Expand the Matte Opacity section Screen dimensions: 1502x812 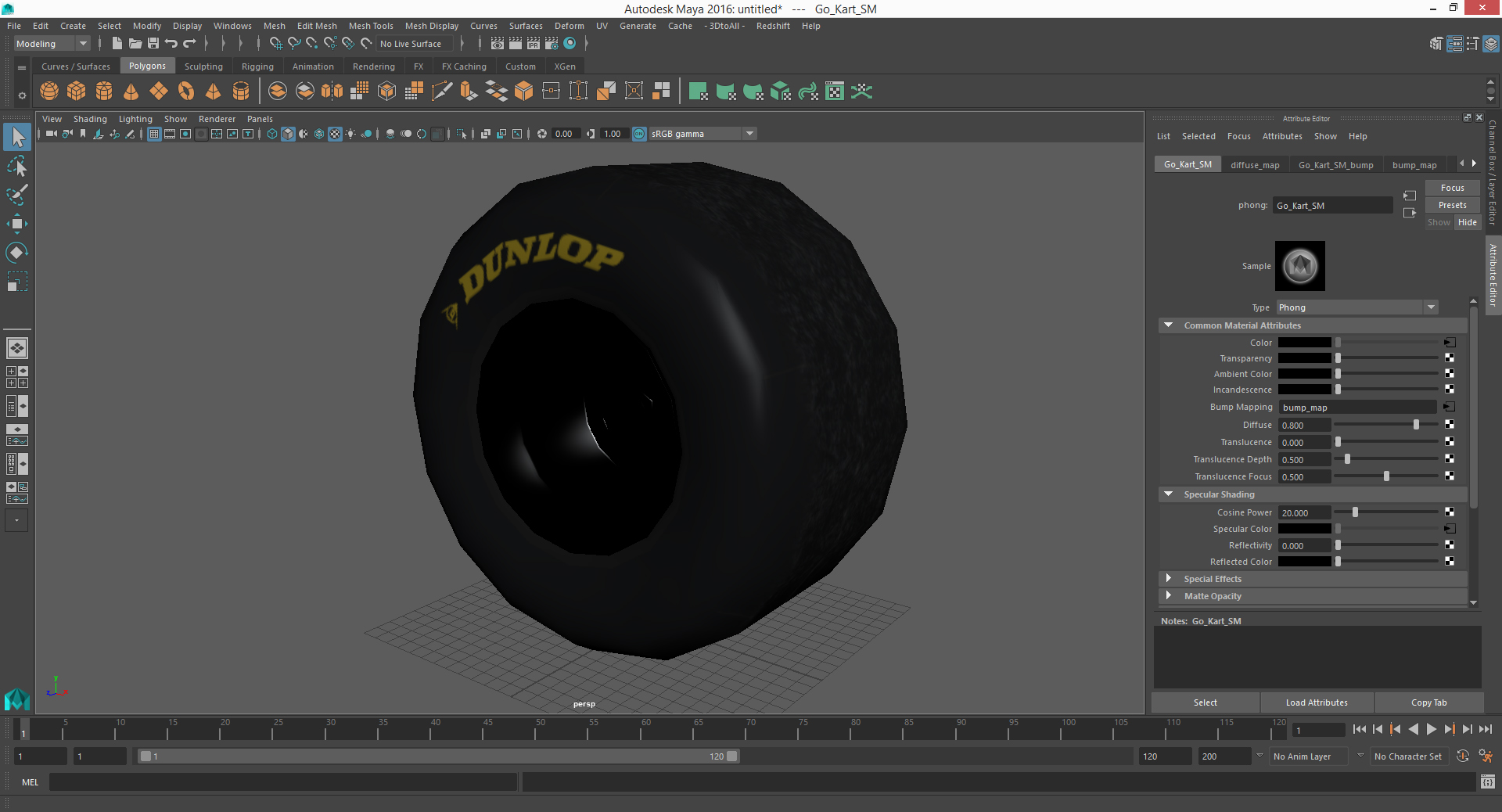pos(1169,596)
